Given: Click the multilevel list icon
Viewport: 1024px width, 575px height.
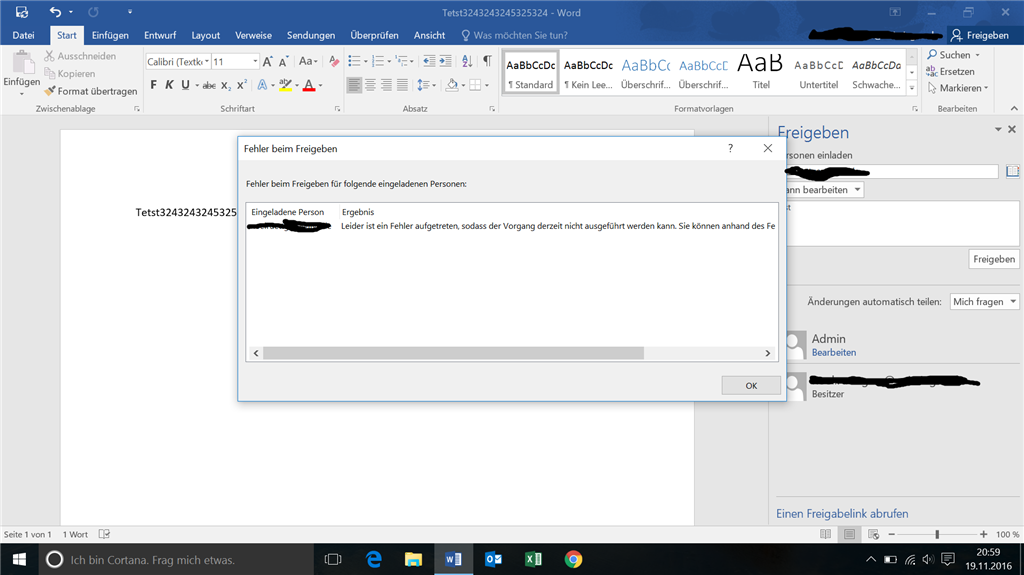Looking at the screenshot, I should 402,61.
